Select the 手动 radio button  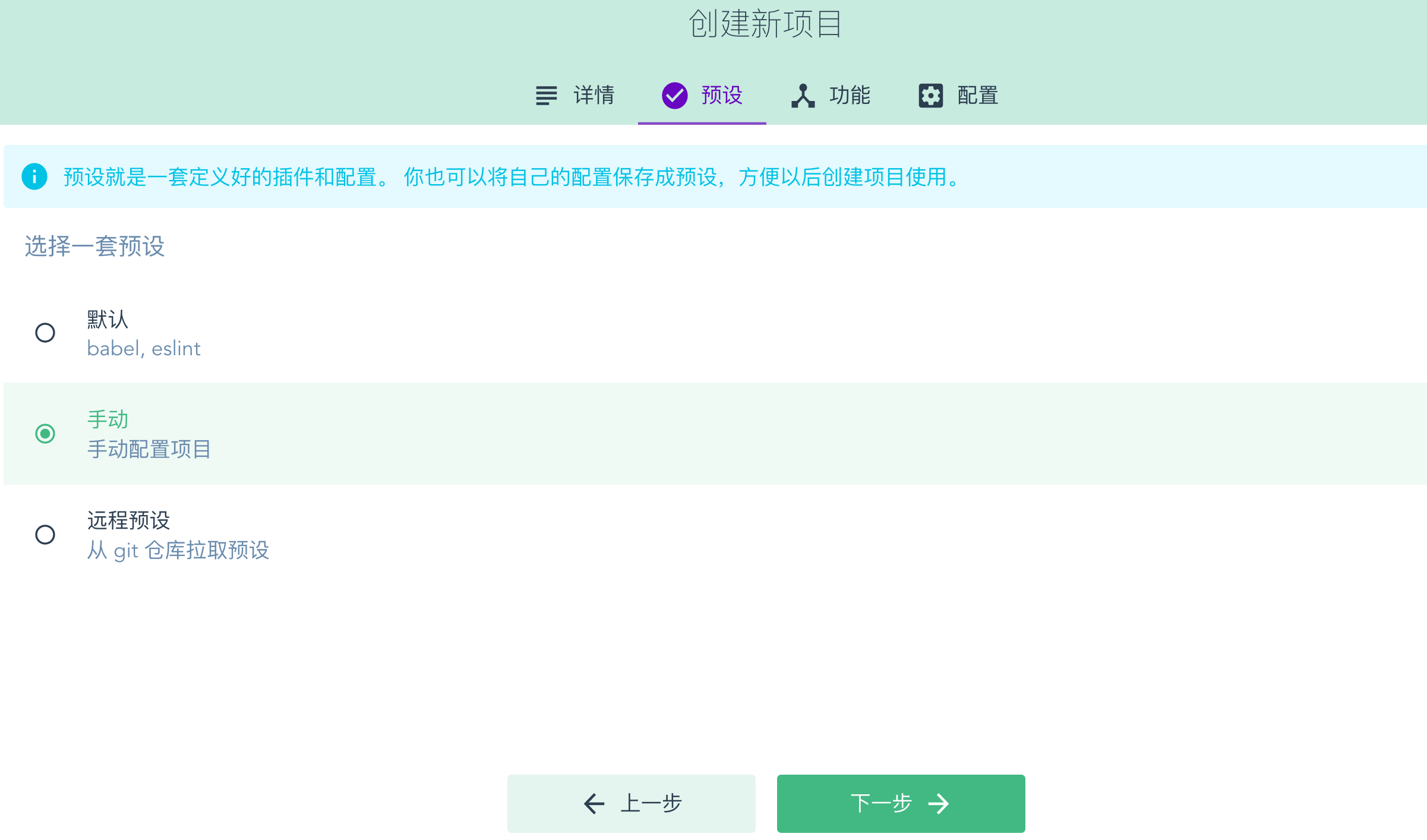pyautogui.click(x=45, y=434)
